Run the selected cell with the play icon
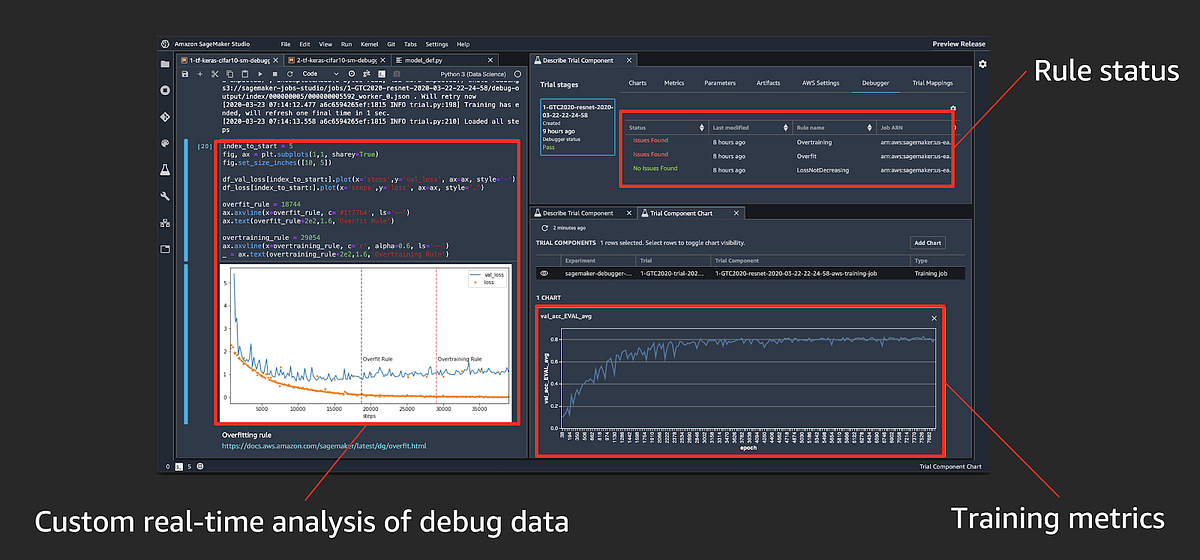The height and width of the screenshot is (560, 1200). pyautogui.click(x=260, y=74)
